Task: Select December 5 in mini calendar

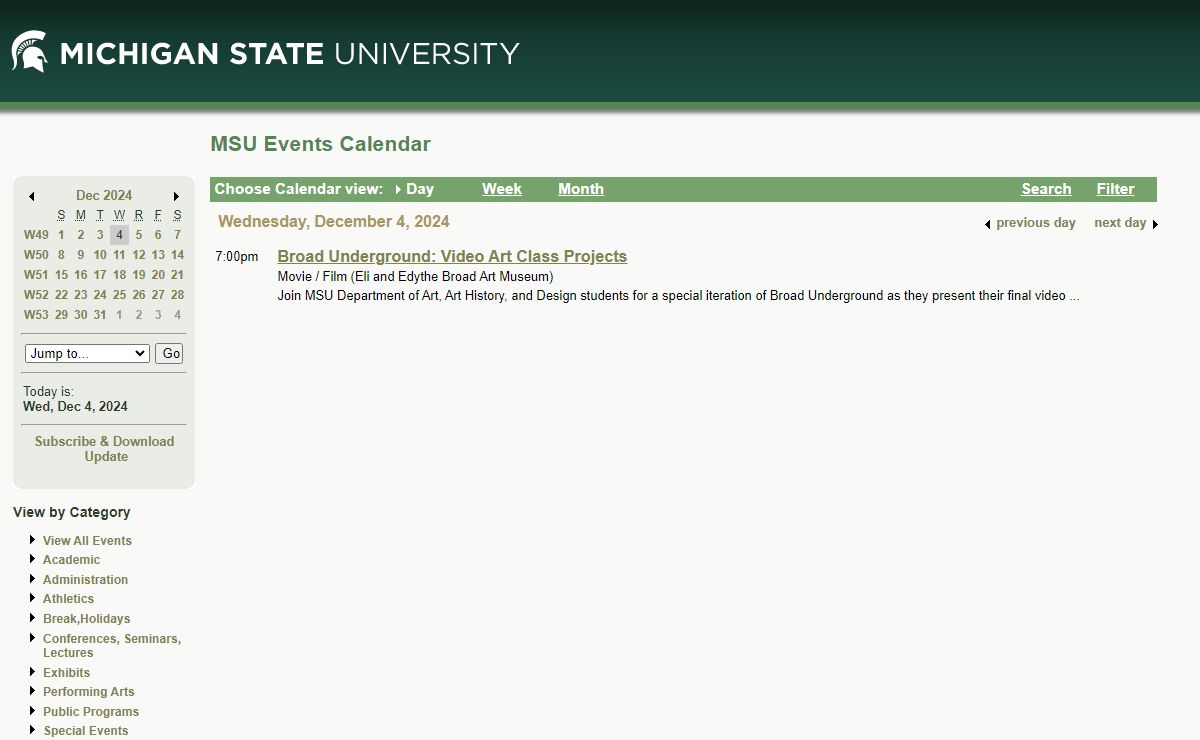Action: 139,235
